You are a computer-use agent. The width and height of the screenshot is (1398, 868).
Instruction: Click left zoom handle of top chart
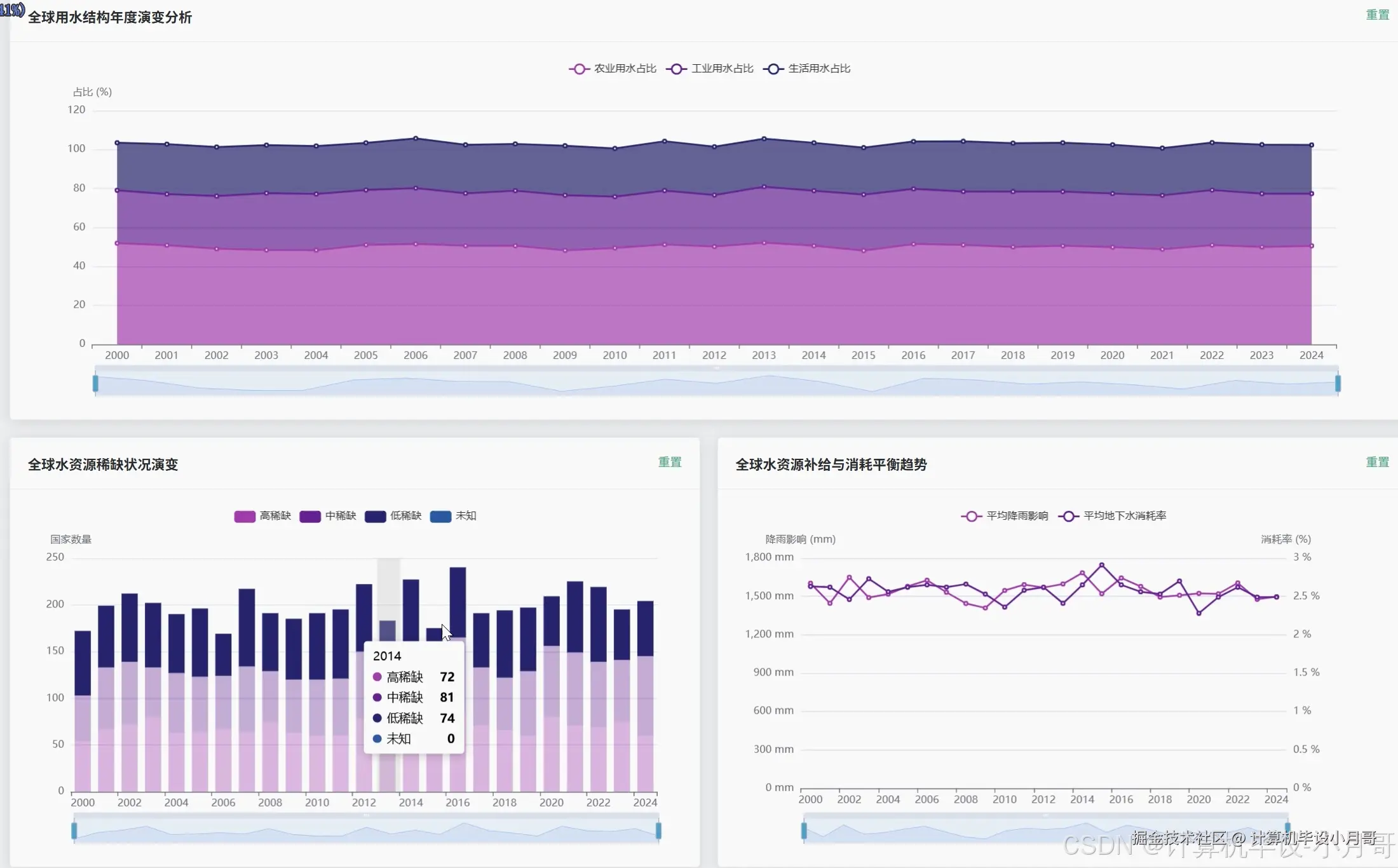pyautogui.click(x=95, y=383)
